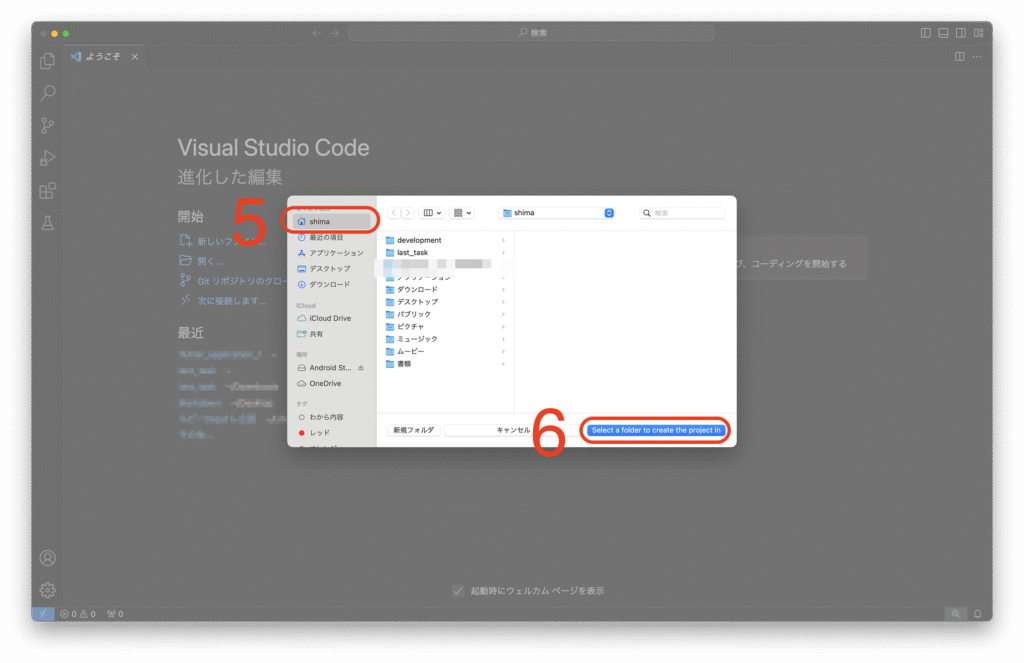Click the 次に接続します... link

point(223,300)
